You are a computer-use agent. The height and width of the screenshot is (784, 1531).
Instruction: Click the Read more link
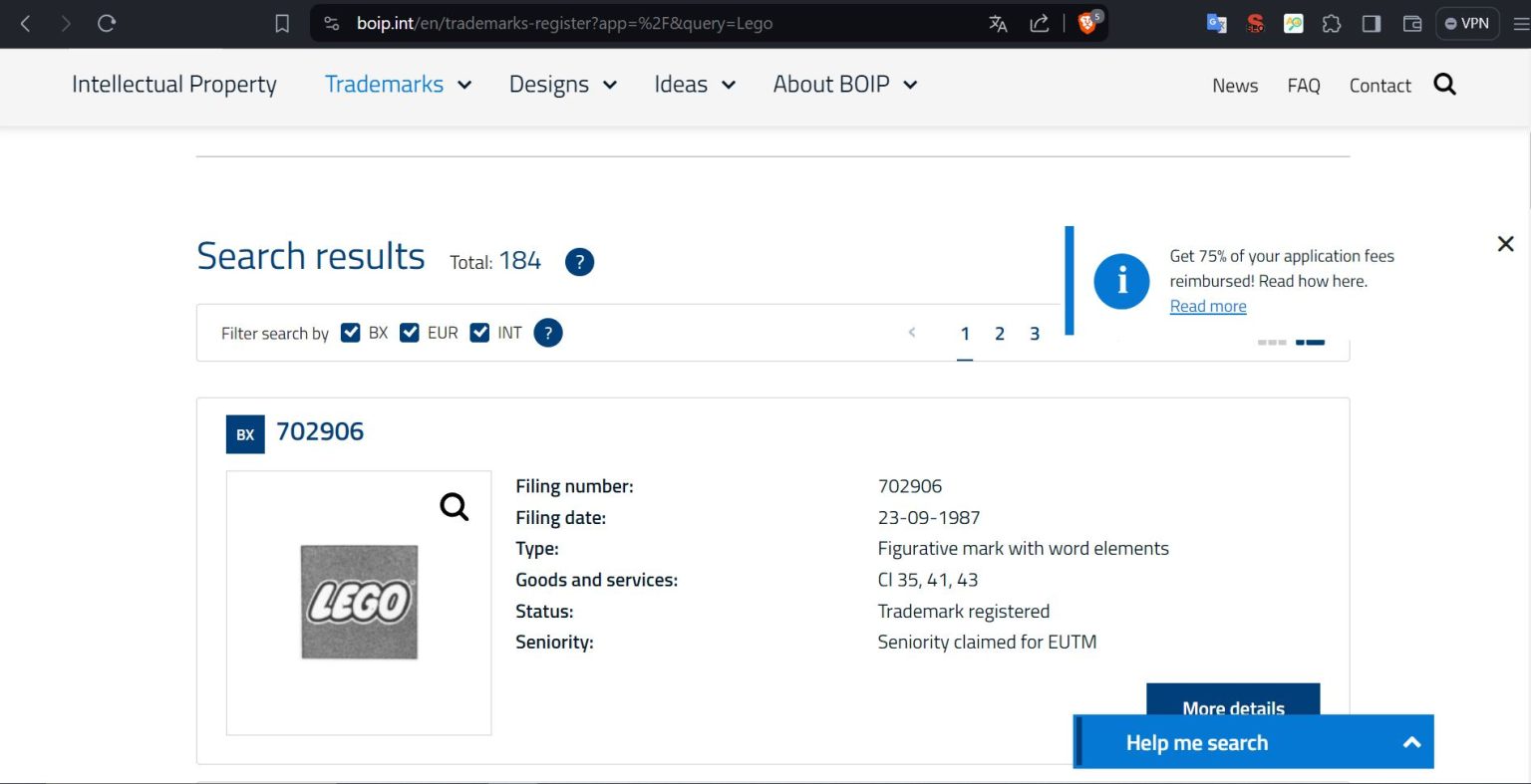click(x=1207, y=306)
